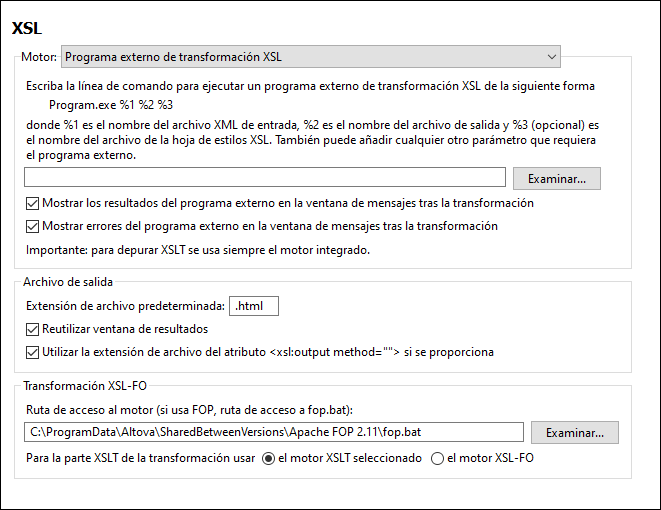The image size is (661, 510).
Task: Click the default file extension .html field
Action: [x=254, y=306]
